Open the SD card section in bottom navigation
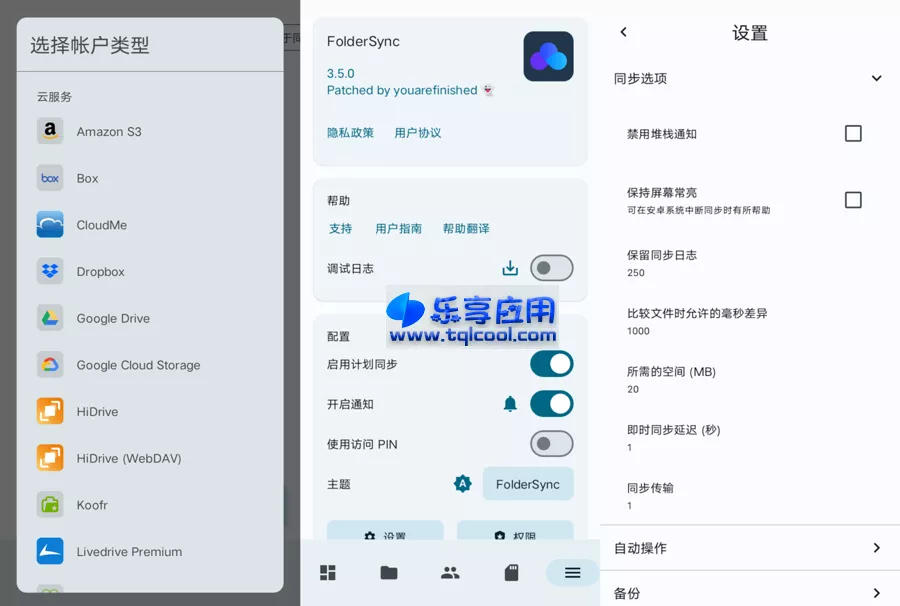 pos(511,572)
